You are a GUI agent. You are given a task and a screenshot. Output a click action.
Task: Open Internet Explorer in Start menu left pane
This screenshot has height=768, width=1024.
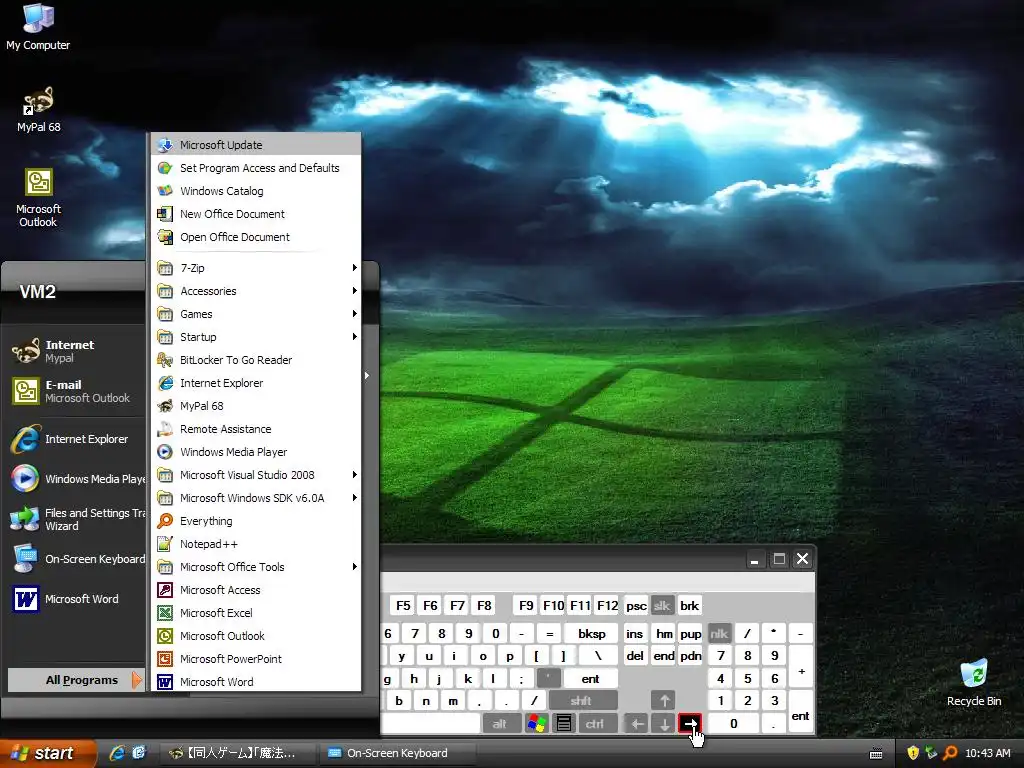76,439
